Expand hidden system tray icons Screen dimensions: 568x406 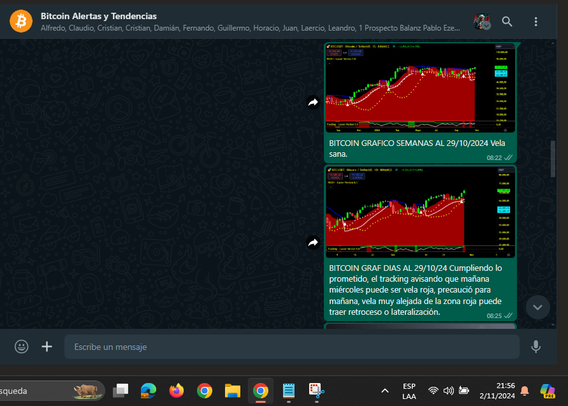coord(385,391)
